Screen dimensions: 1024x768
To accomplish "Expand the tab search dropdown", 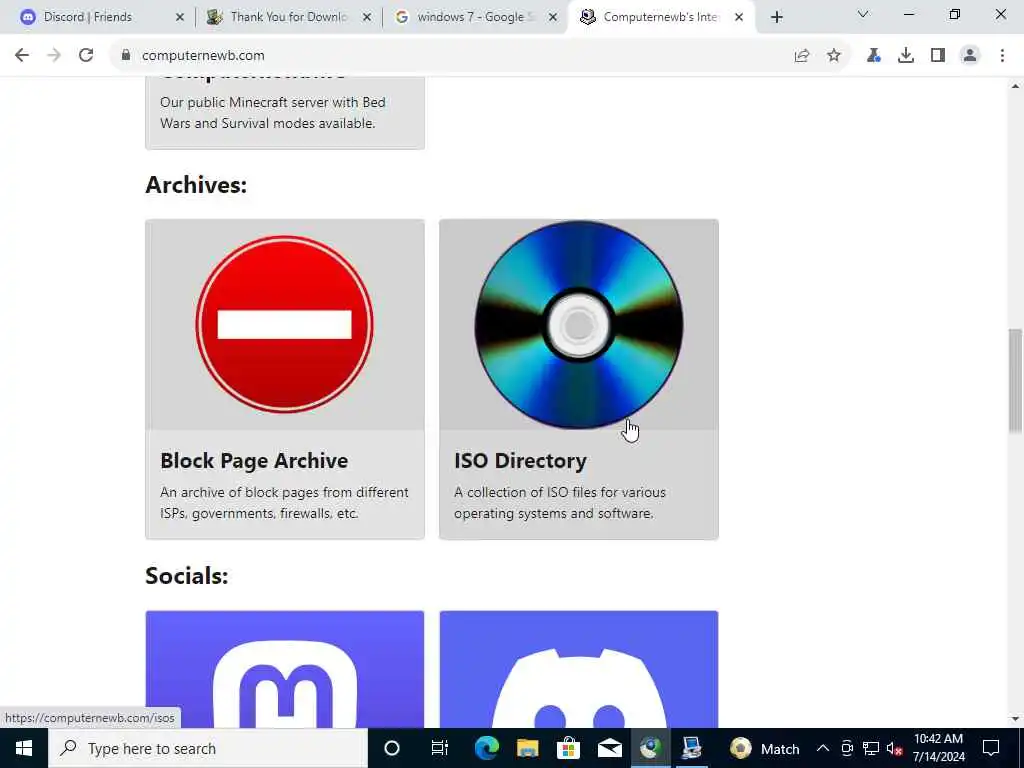I will coord(863,14).
